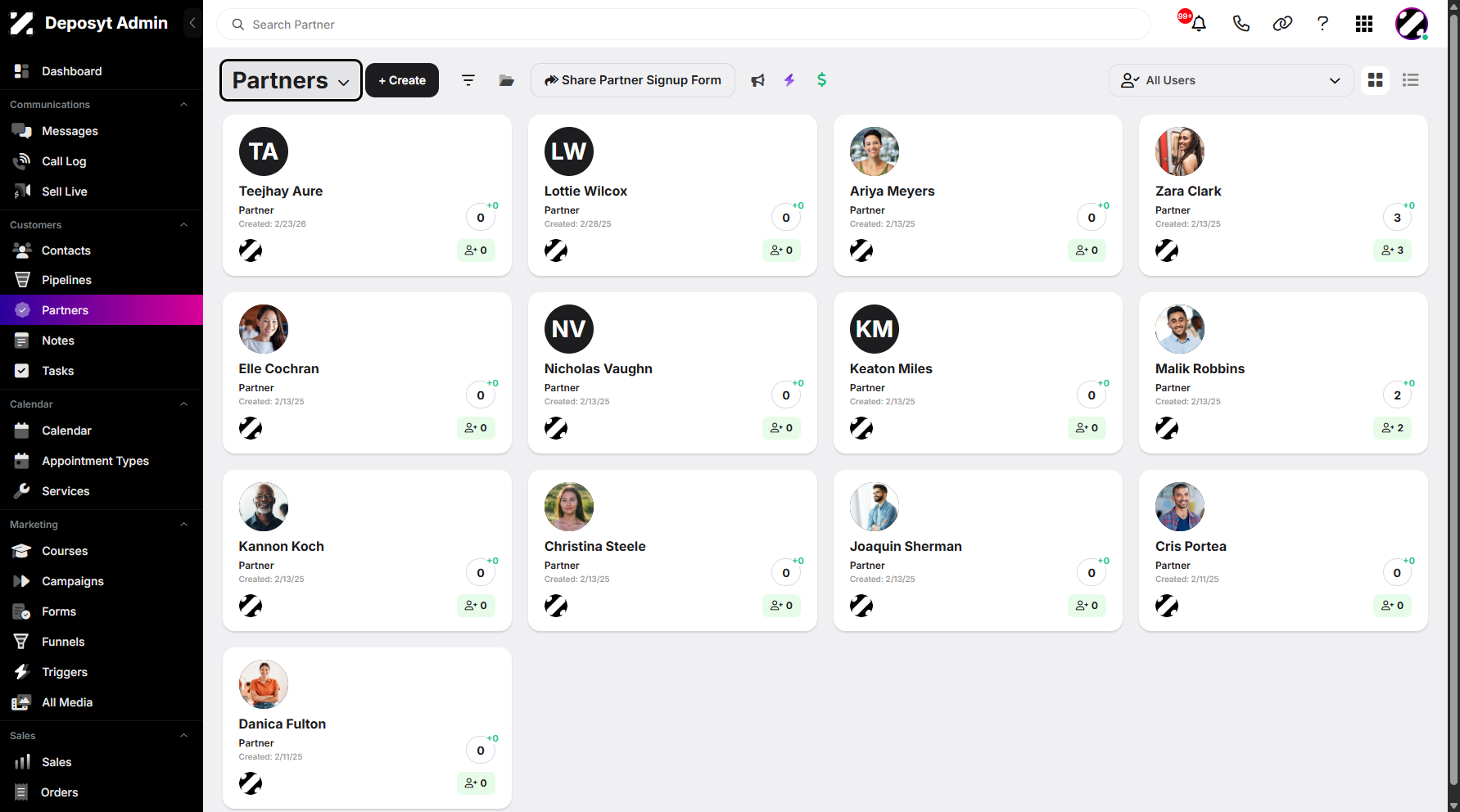Open the All Users filter dropdown
The image size is (1460, 812).
click(1231, 80)
